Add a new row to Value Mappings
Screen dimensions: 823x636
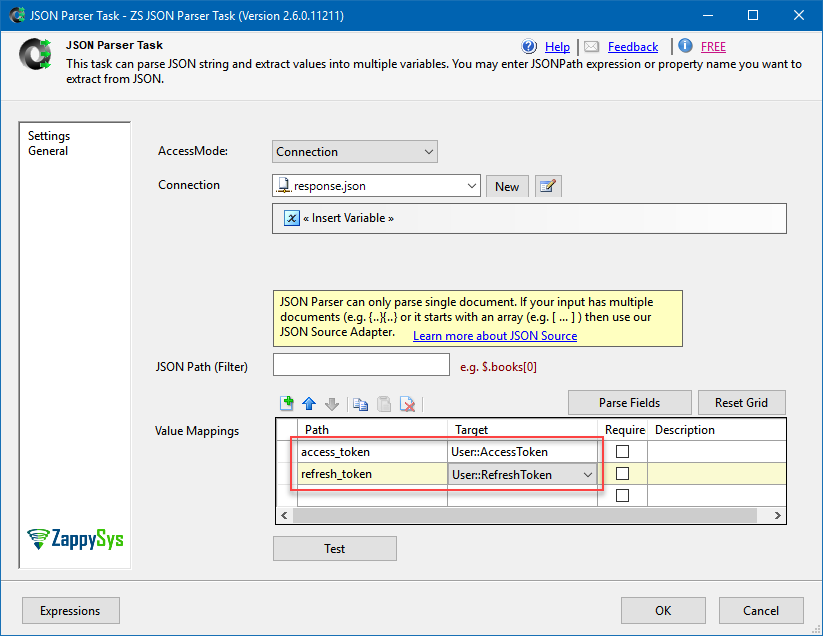pyautogui.click(x=287, y=404)
